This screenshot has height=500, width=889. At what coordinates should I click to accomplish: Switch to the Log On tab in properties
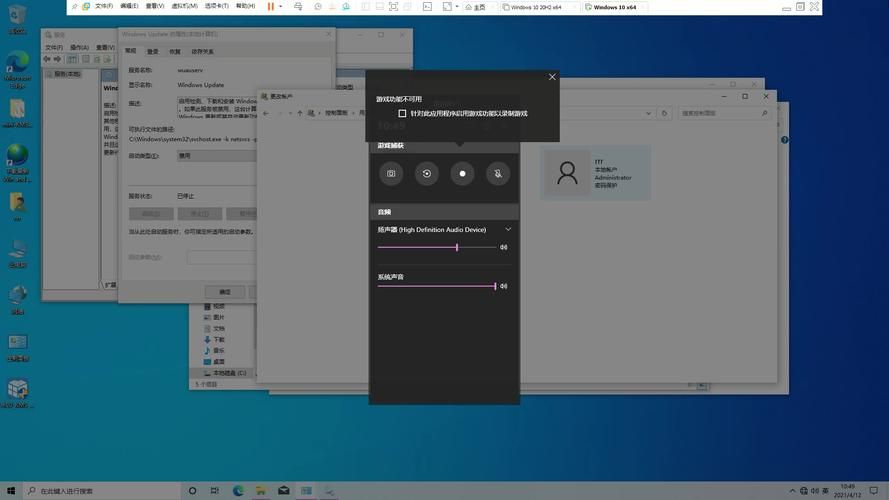pyautogui.click(x=153, y=52)
